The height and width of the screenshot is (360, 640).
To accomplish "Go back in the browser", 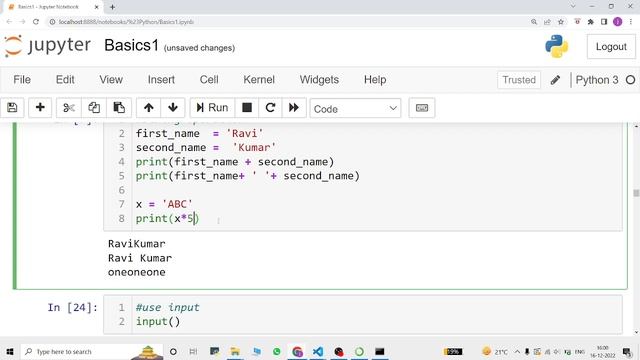I will pyautogui.click(x=9, y=22).
